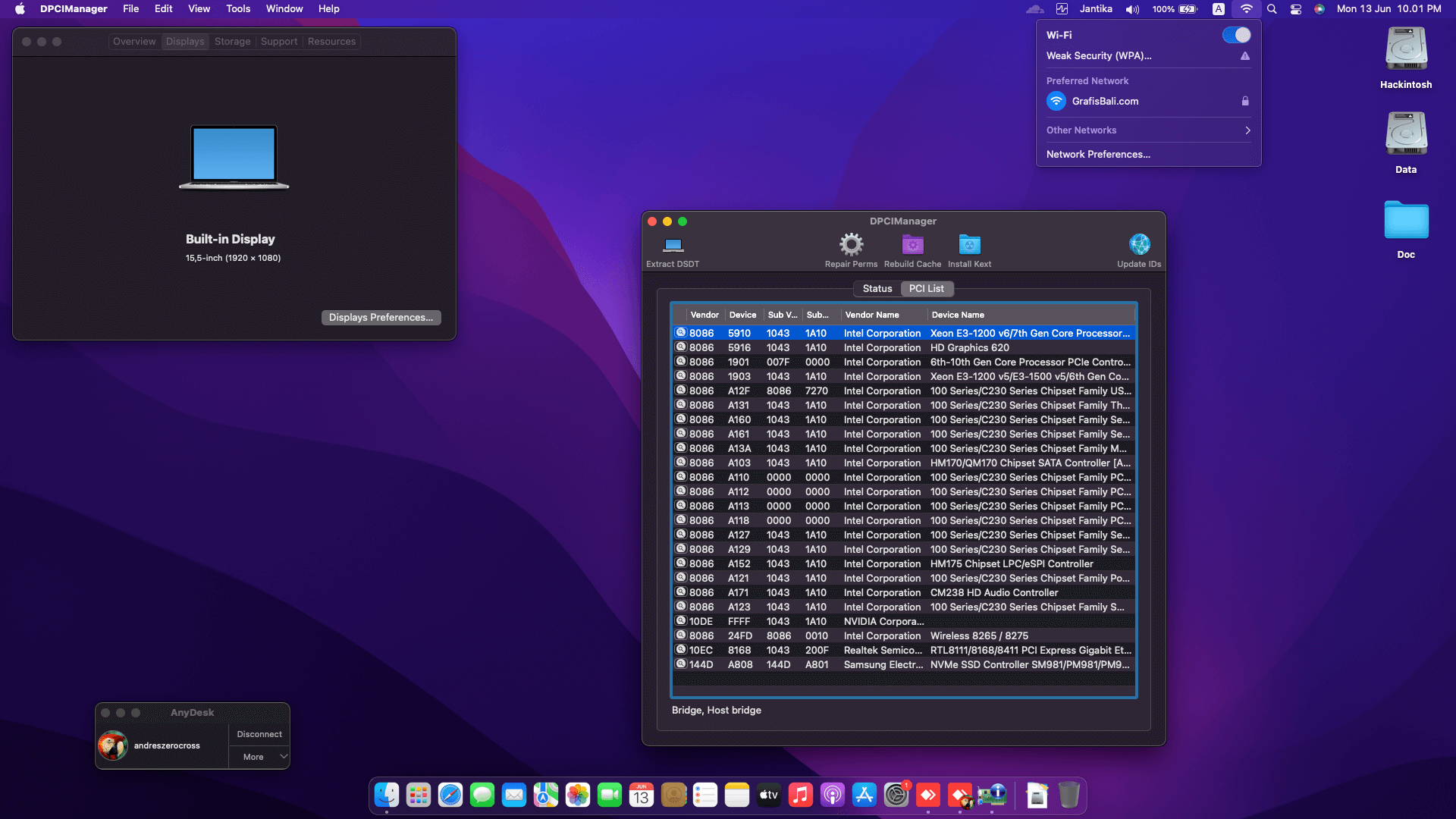Select the NVIDIA Corporation row

(904, 622)
